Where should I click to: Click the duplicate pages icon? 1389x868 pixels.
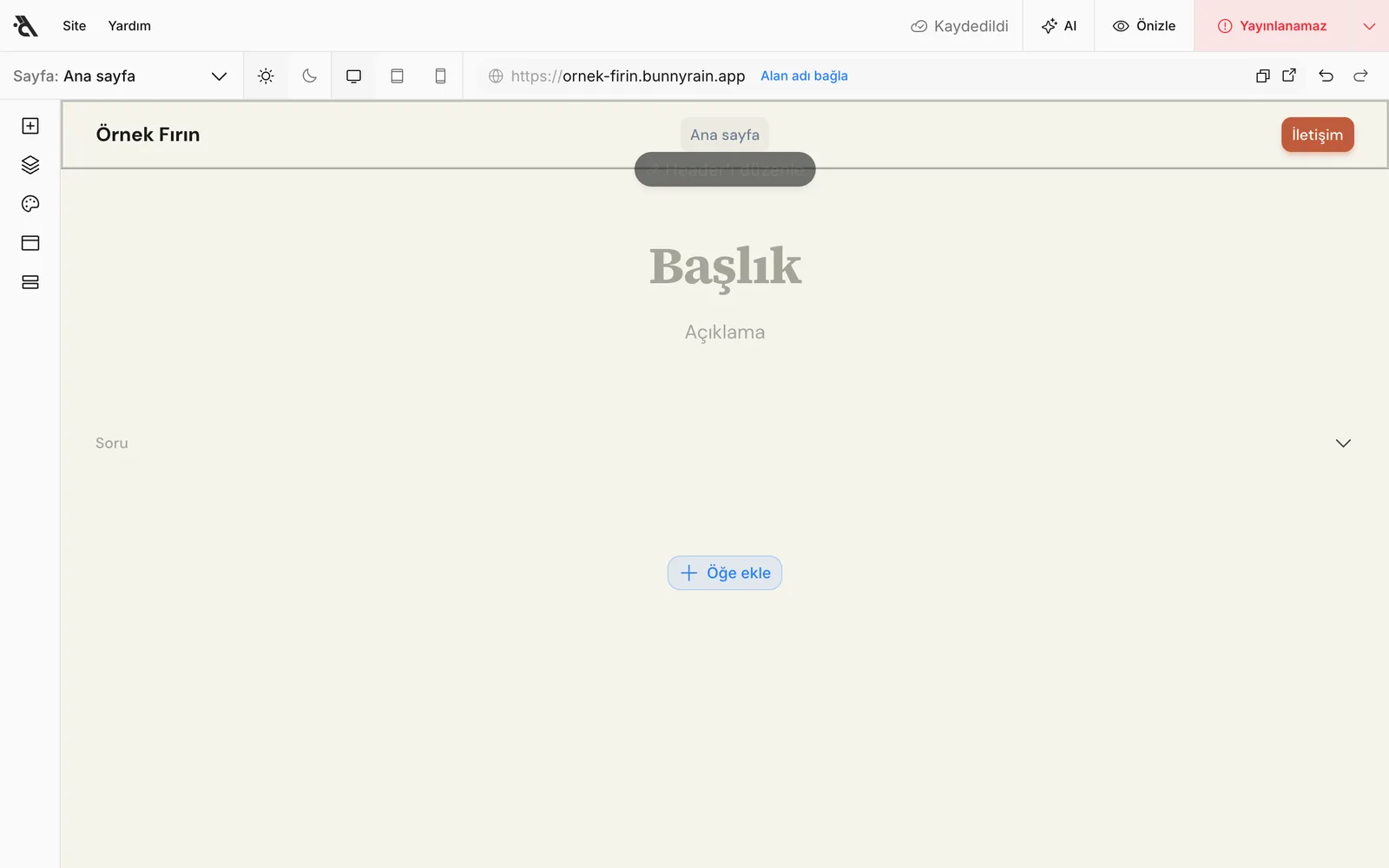[1263, 76]
